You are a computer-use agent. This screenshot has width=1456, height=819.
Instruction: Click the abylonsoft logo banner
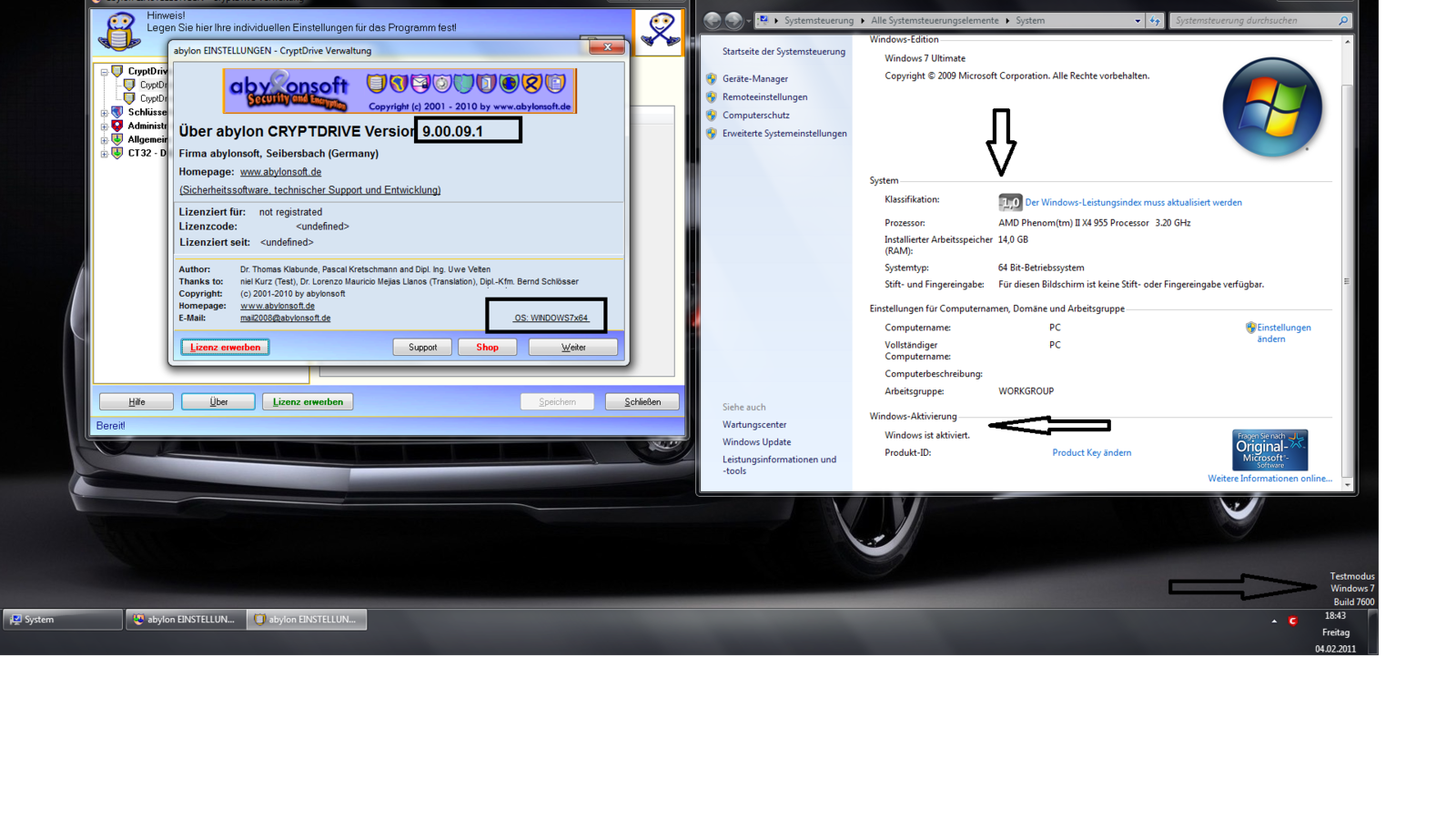click(399, 91)
